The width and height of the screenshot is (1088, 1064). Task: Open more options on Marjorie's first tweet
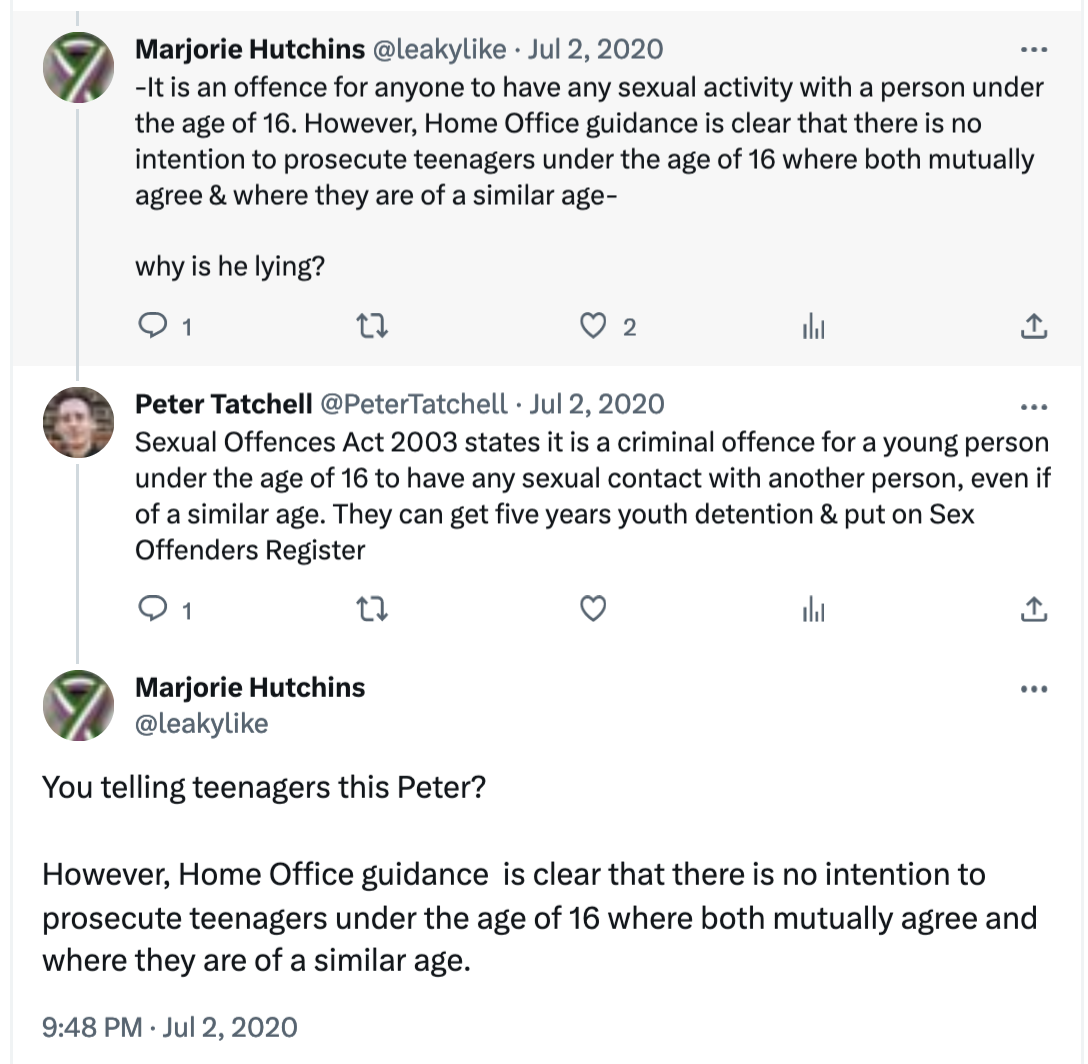coord(1033,49)
